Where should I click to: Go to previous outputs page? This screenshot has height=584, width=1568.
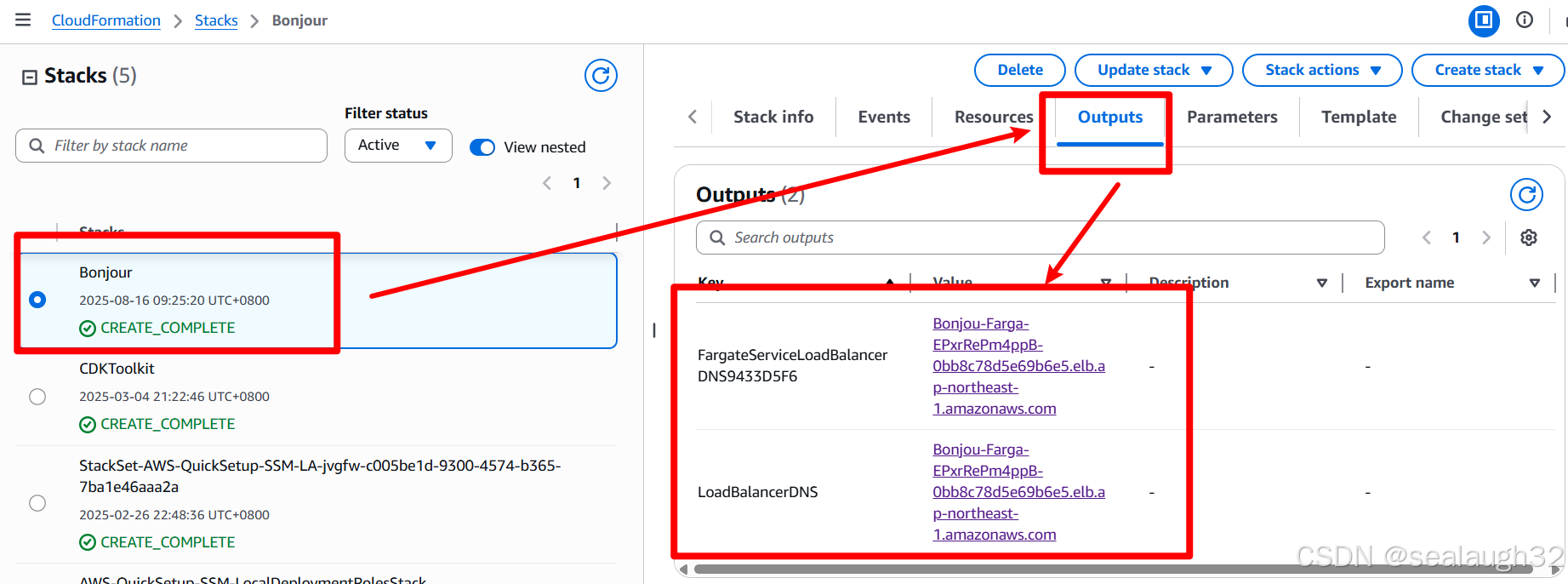click(x=1427, y=238)
